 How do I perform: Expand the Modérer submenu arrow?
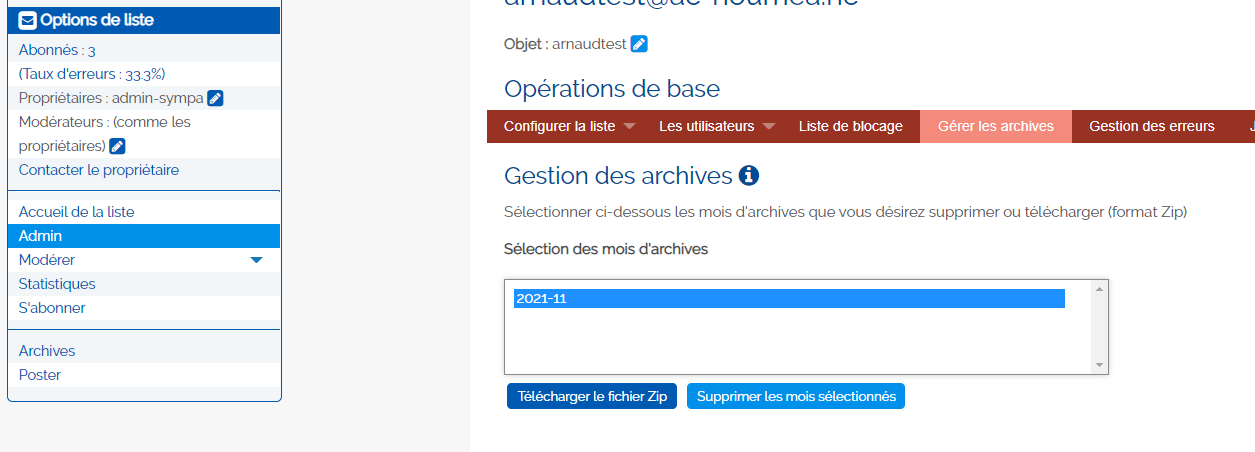[256, 260]
